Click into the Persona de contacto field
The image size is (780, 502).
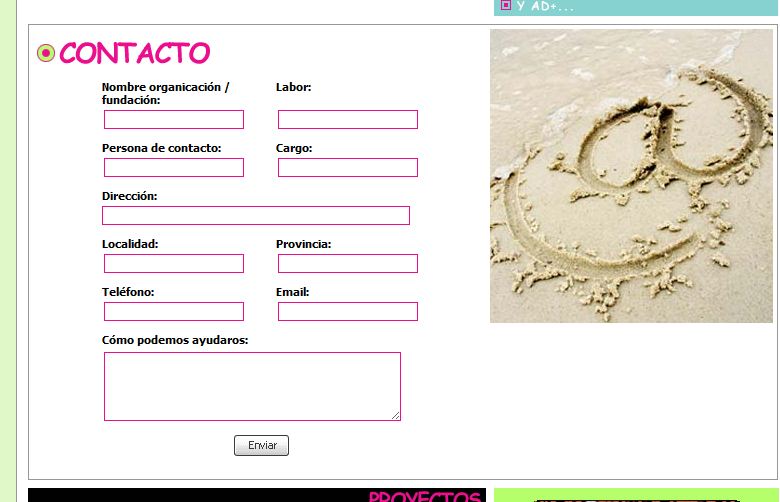tap(174, 168)
